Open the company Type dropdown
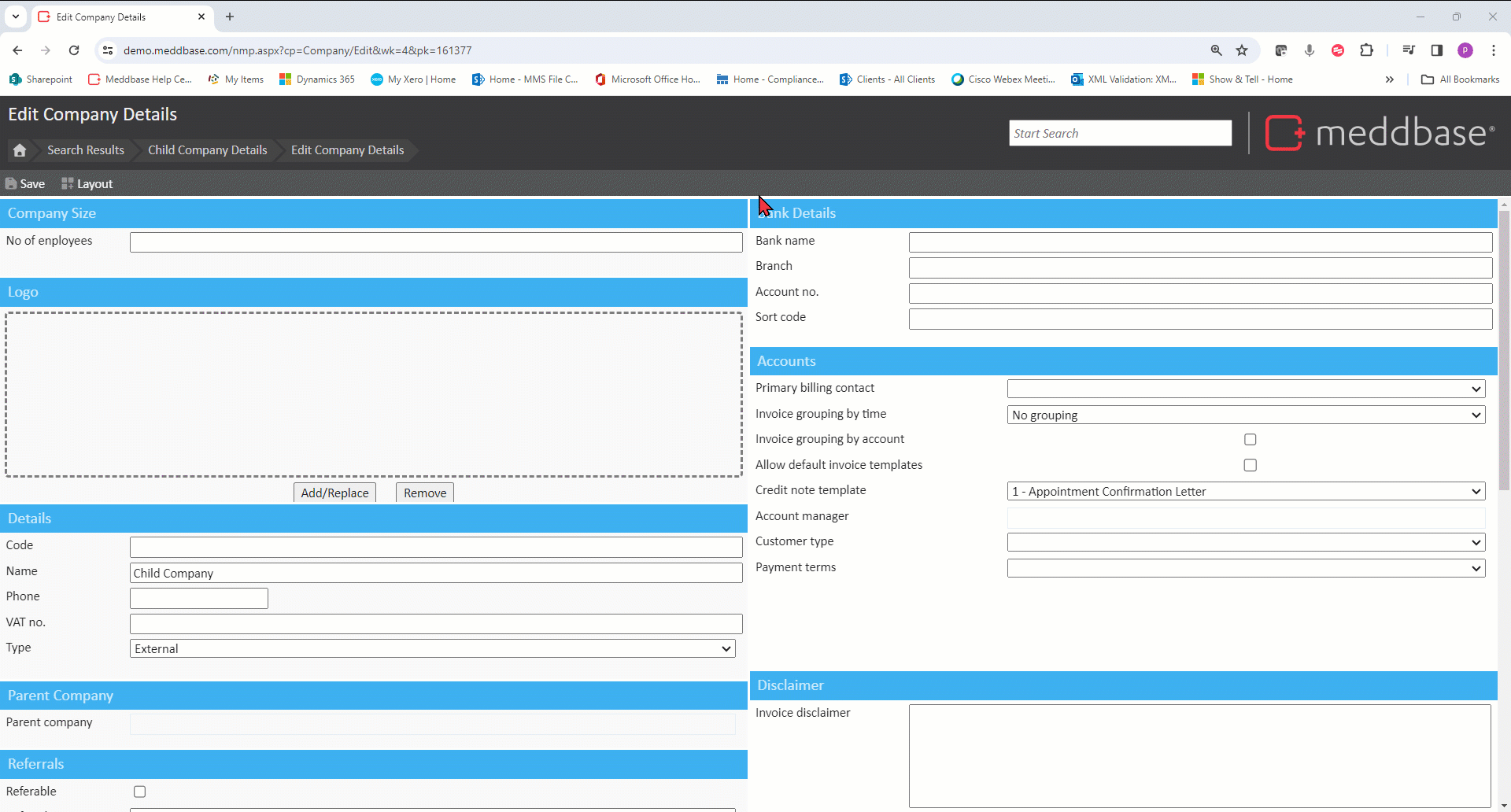 click(x=432, y=649)
